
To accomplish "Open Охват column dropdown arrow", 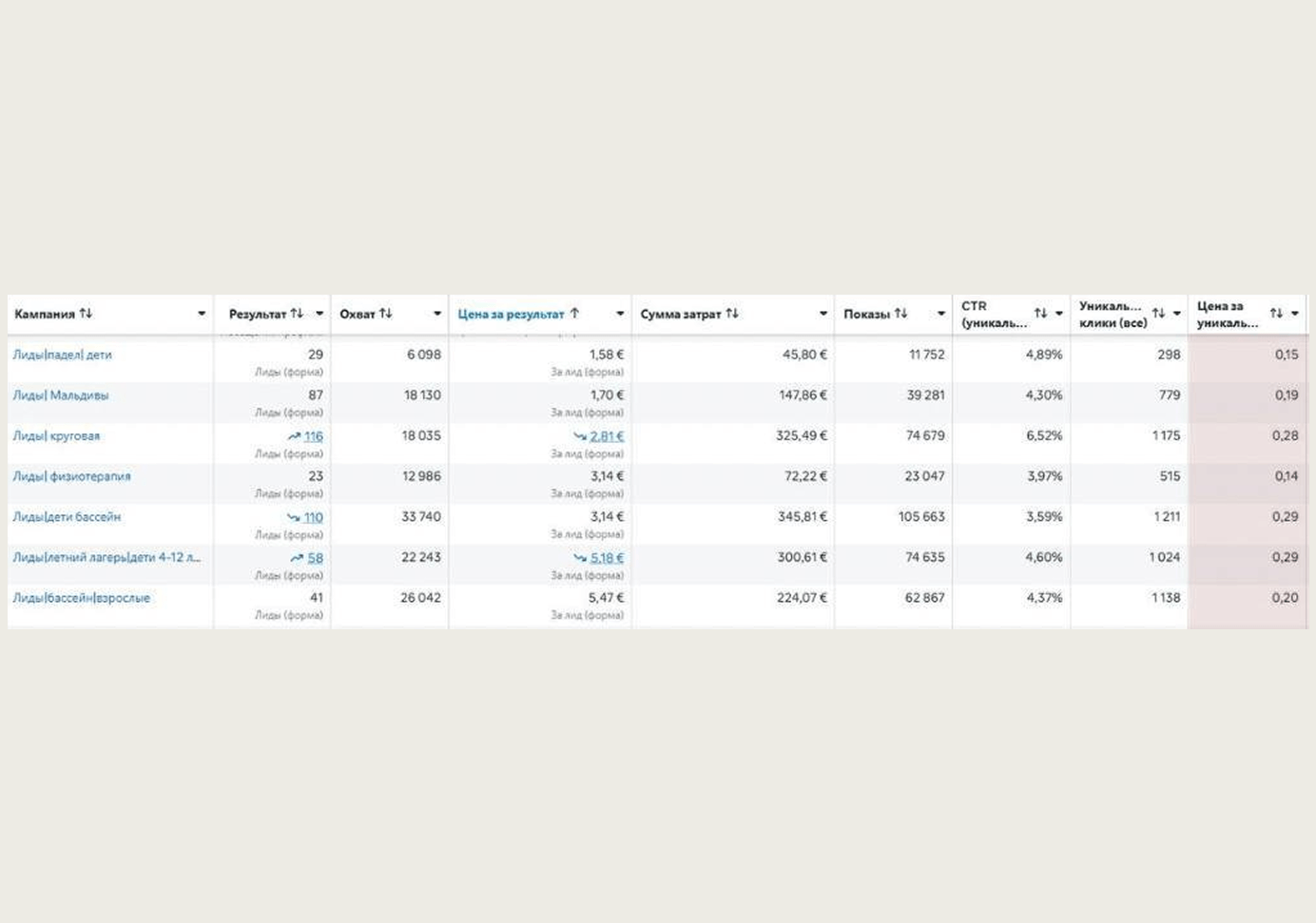I will 437,314.
